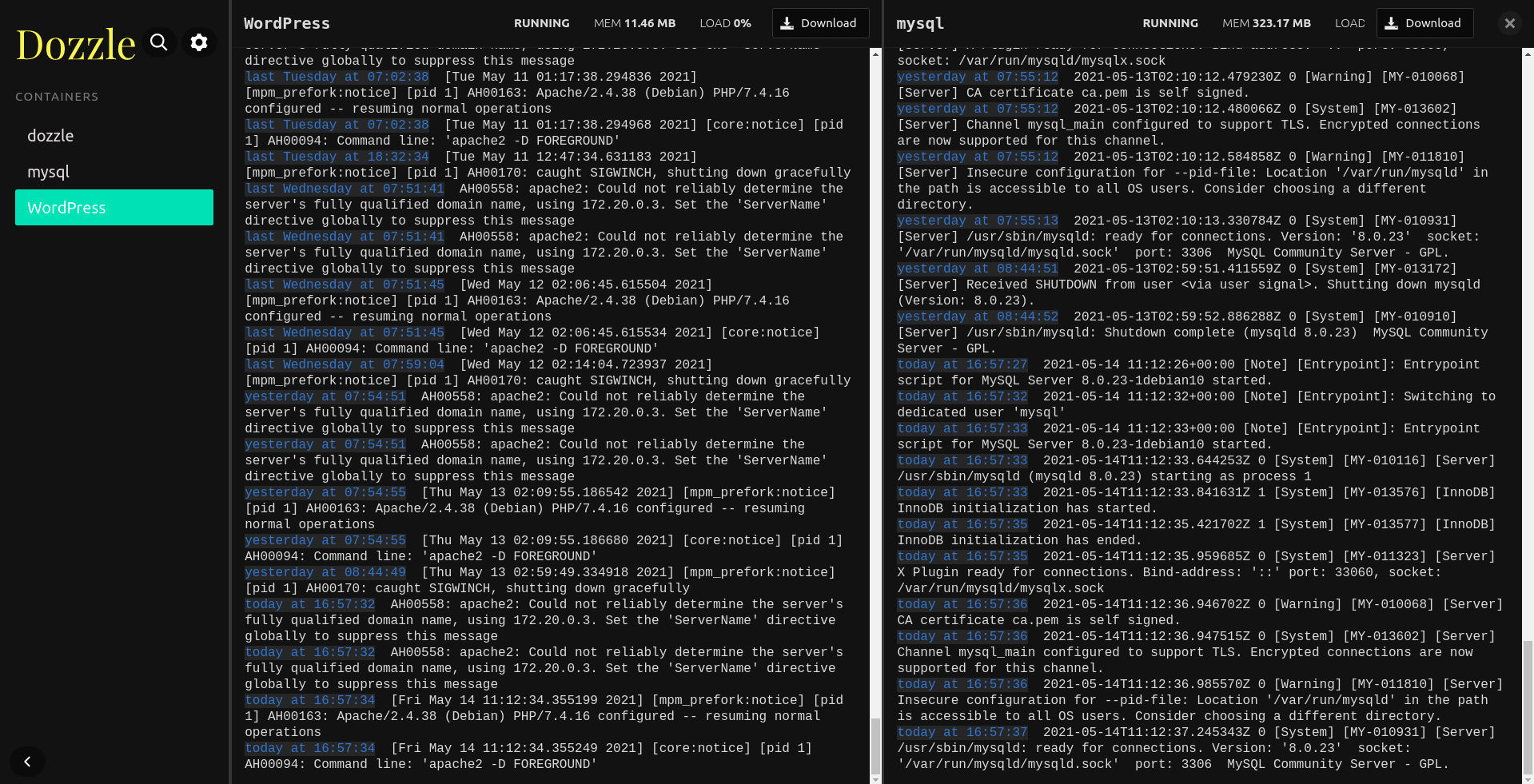
Task: Click mysql timestamp 'yesterday at 08:44:52'
Action: point(978,316)
